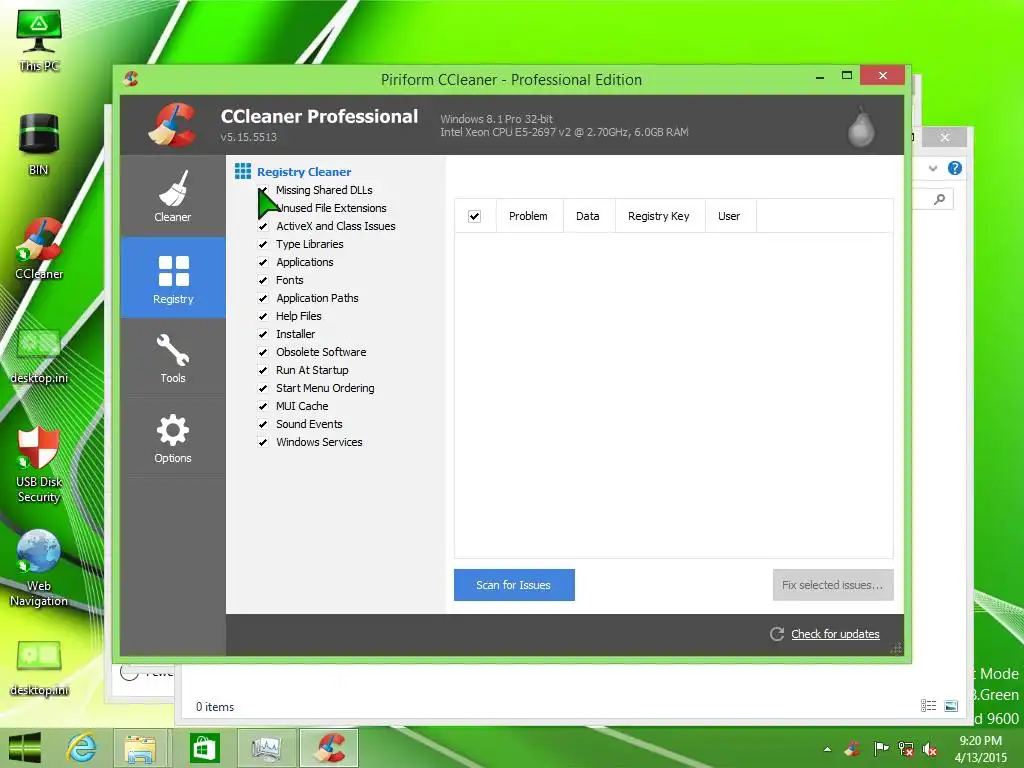
Task: Expand ribbon chevron in background Explorer window
Action: coord(933,168)
